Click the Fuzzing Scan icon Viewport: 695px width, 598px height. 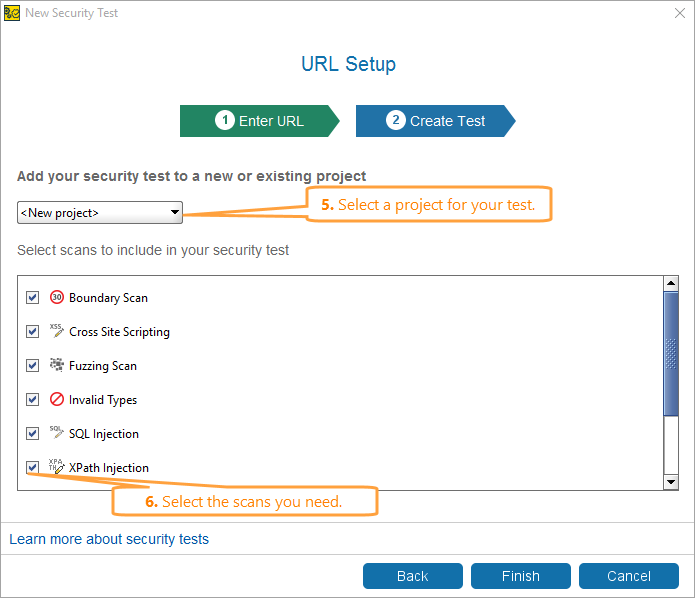(57, 365)
